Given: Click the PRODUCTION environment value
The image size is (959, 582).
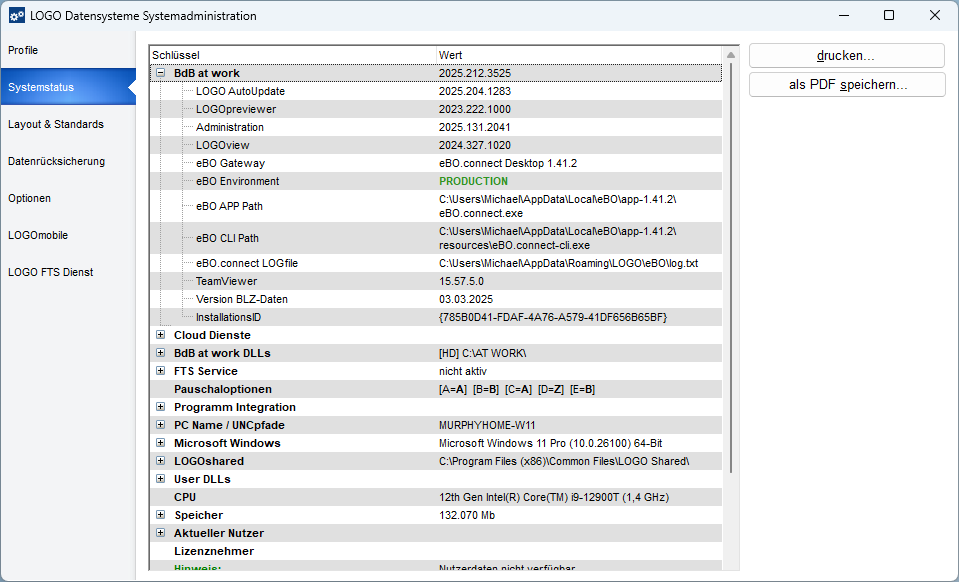Looking at the screenshot, I should click(473, 181).
